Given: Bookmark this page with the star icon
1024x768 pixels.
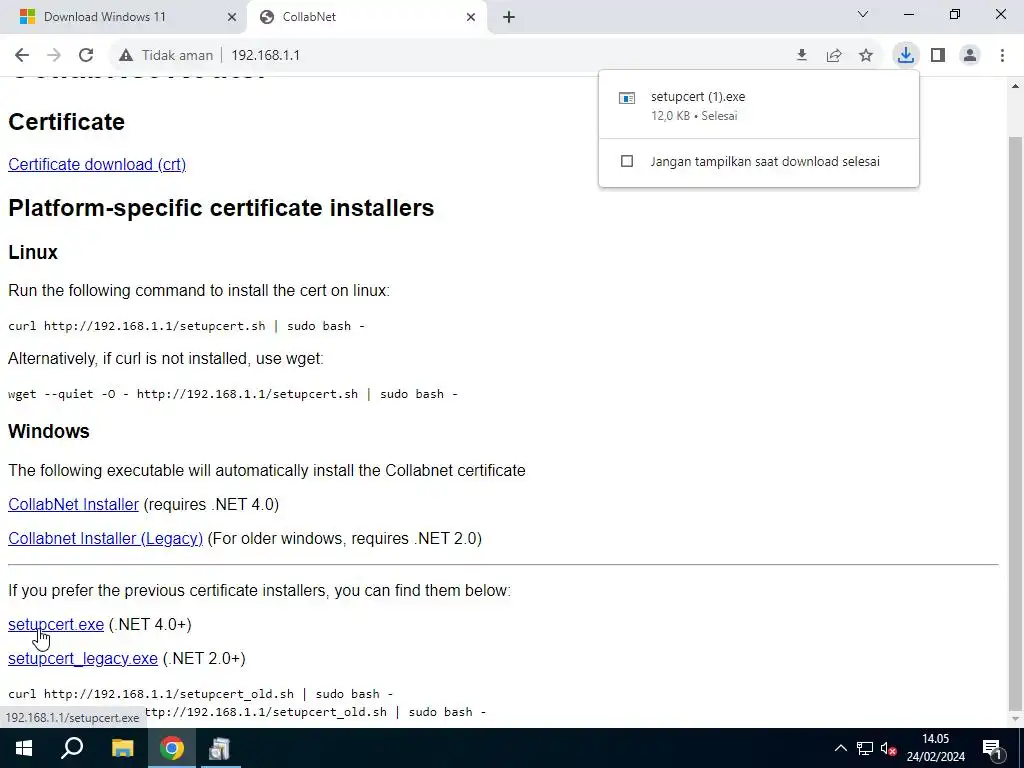Looking at the screenshot, I should 866,56.
